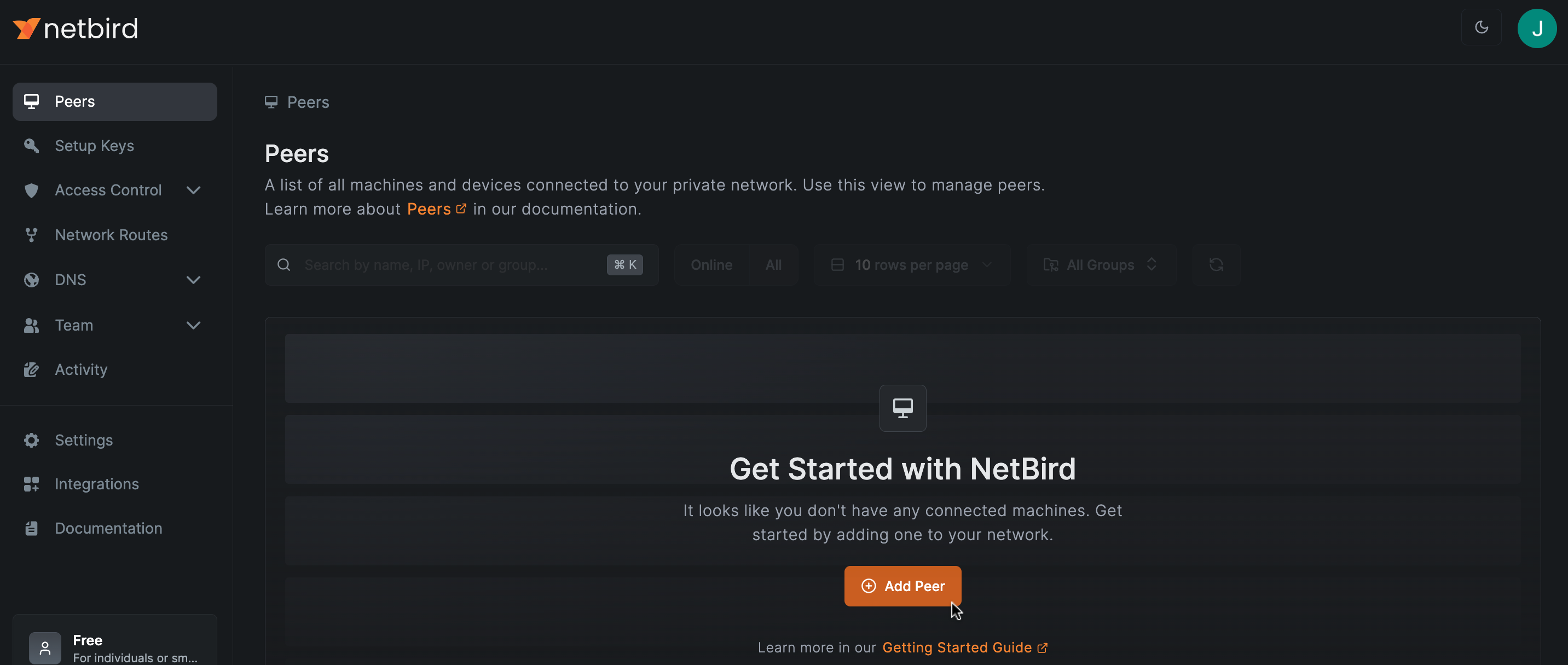Toggle dark mode with the moon icon
Image resolution: width=1568 pixels, height=665 pixels.
coord(1481,27)
